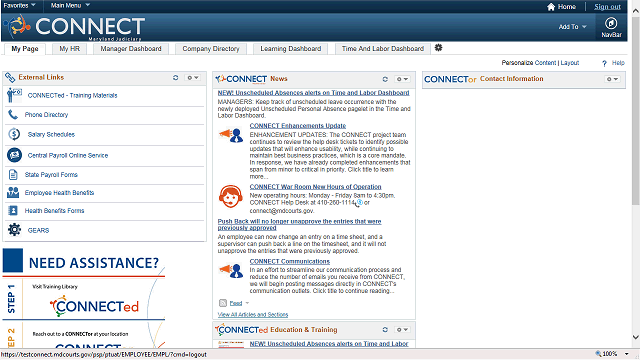
Task: Open Time And Labor Dashboard tab
Action: pyautogui.click(x=382, y=49)
